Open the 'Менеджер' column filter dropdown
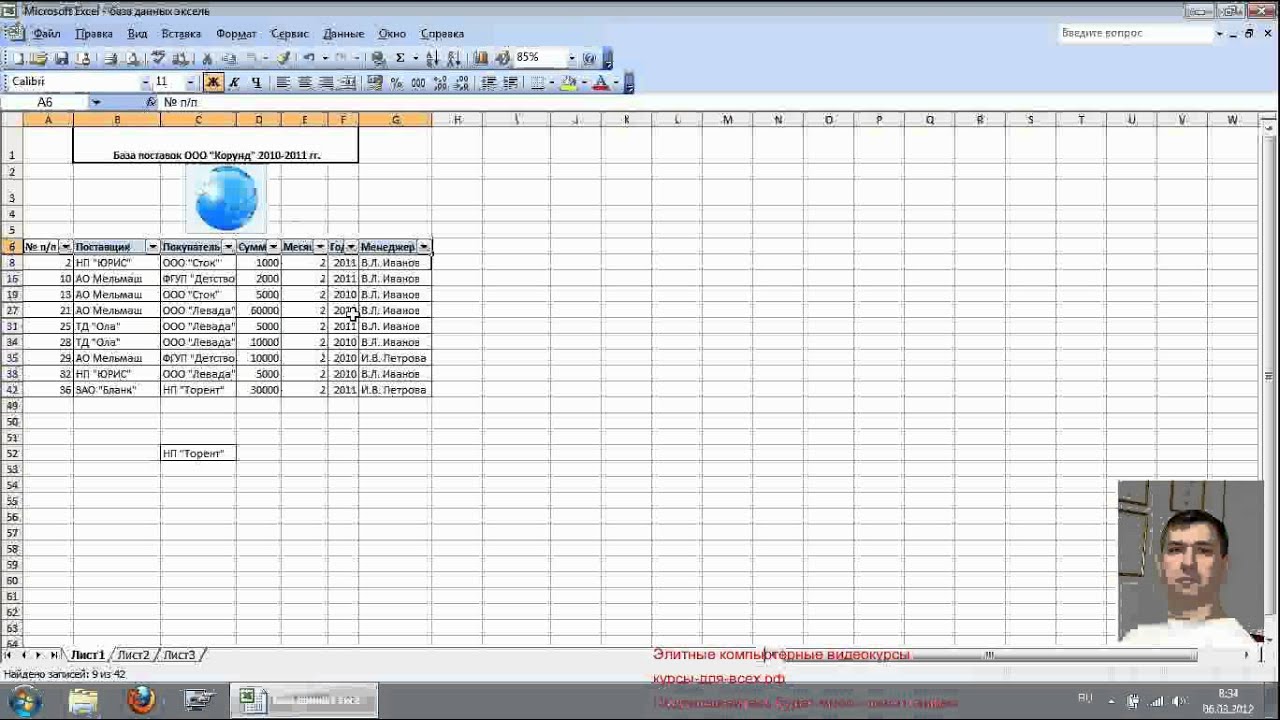Viewport: 1280px width, 720px height. click(x=424, y=247)
